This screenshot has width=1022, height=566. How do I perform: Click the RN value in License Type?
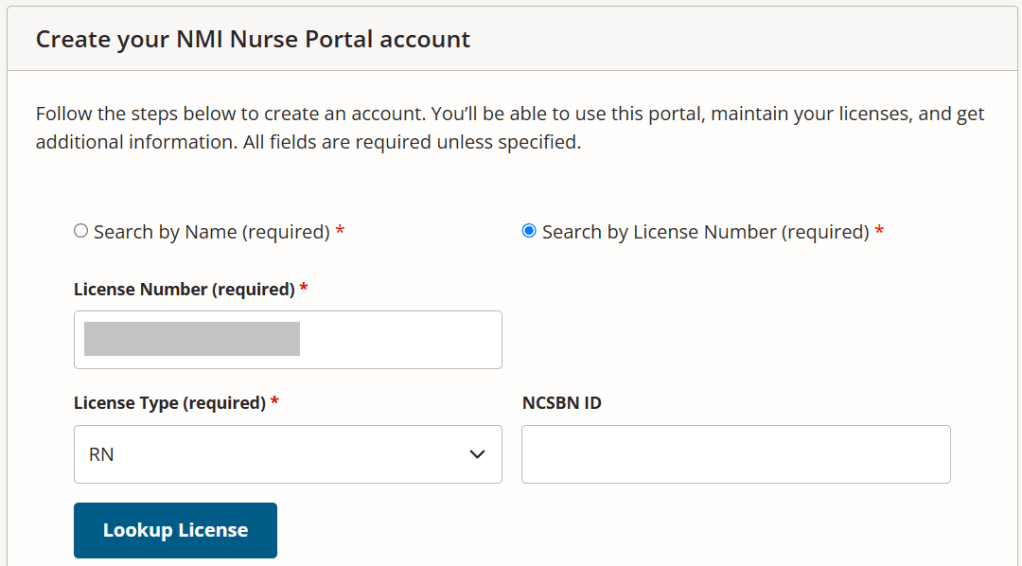101,455
